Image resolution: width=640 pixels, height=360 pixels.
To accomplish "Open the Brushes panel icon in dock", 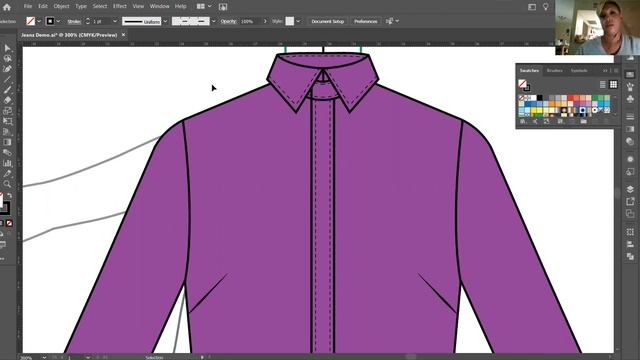I will tap(630, 87).
